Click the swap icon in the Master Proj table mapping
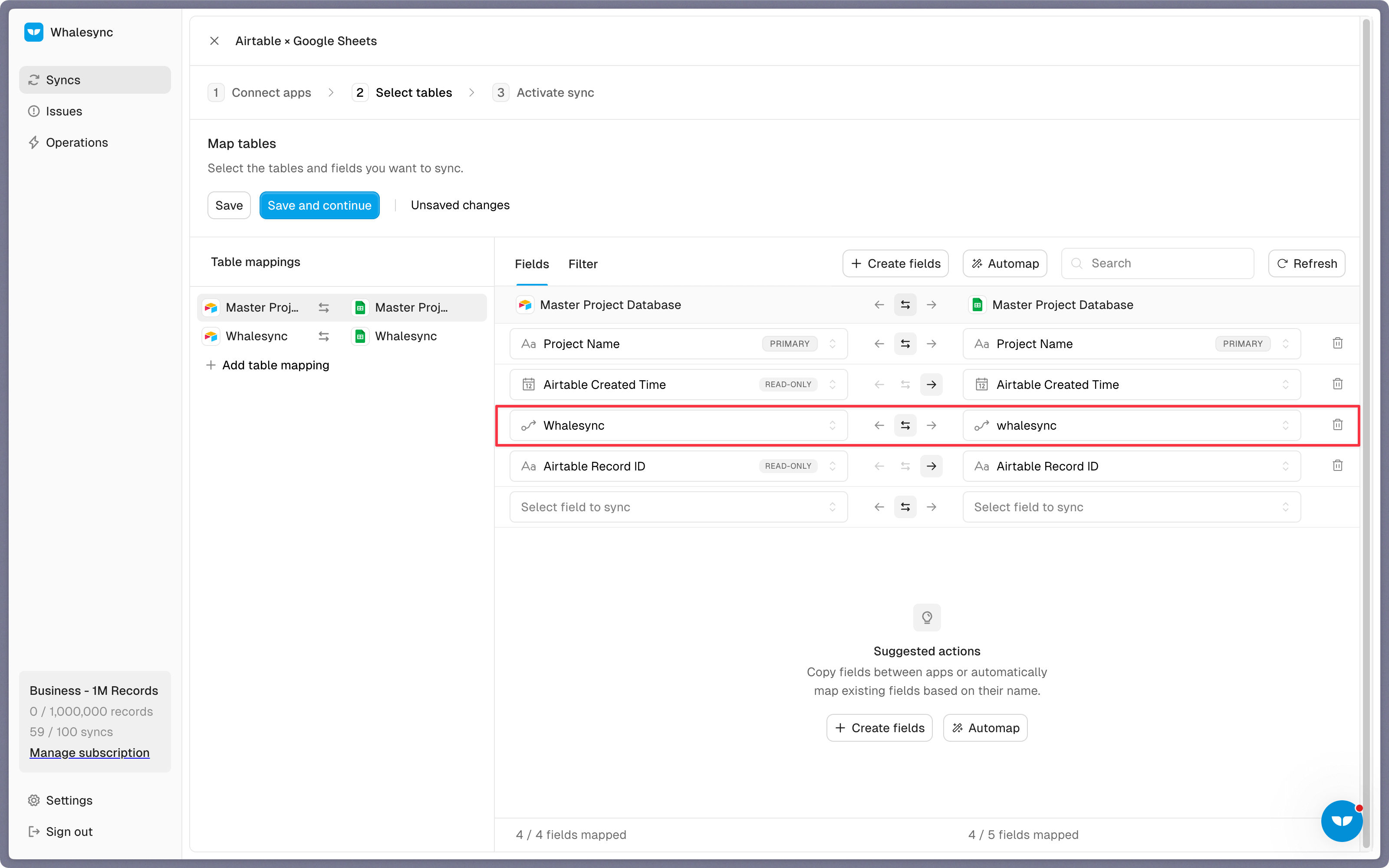Screen dimensions: 1389x868 pyautogui.click(x=324, y=308)
